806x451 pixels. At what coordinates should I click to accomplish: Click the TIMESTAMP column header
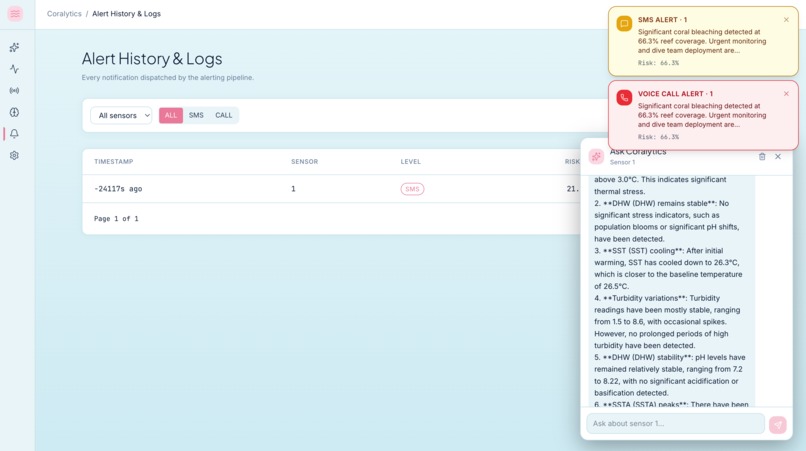click(114, 161)
